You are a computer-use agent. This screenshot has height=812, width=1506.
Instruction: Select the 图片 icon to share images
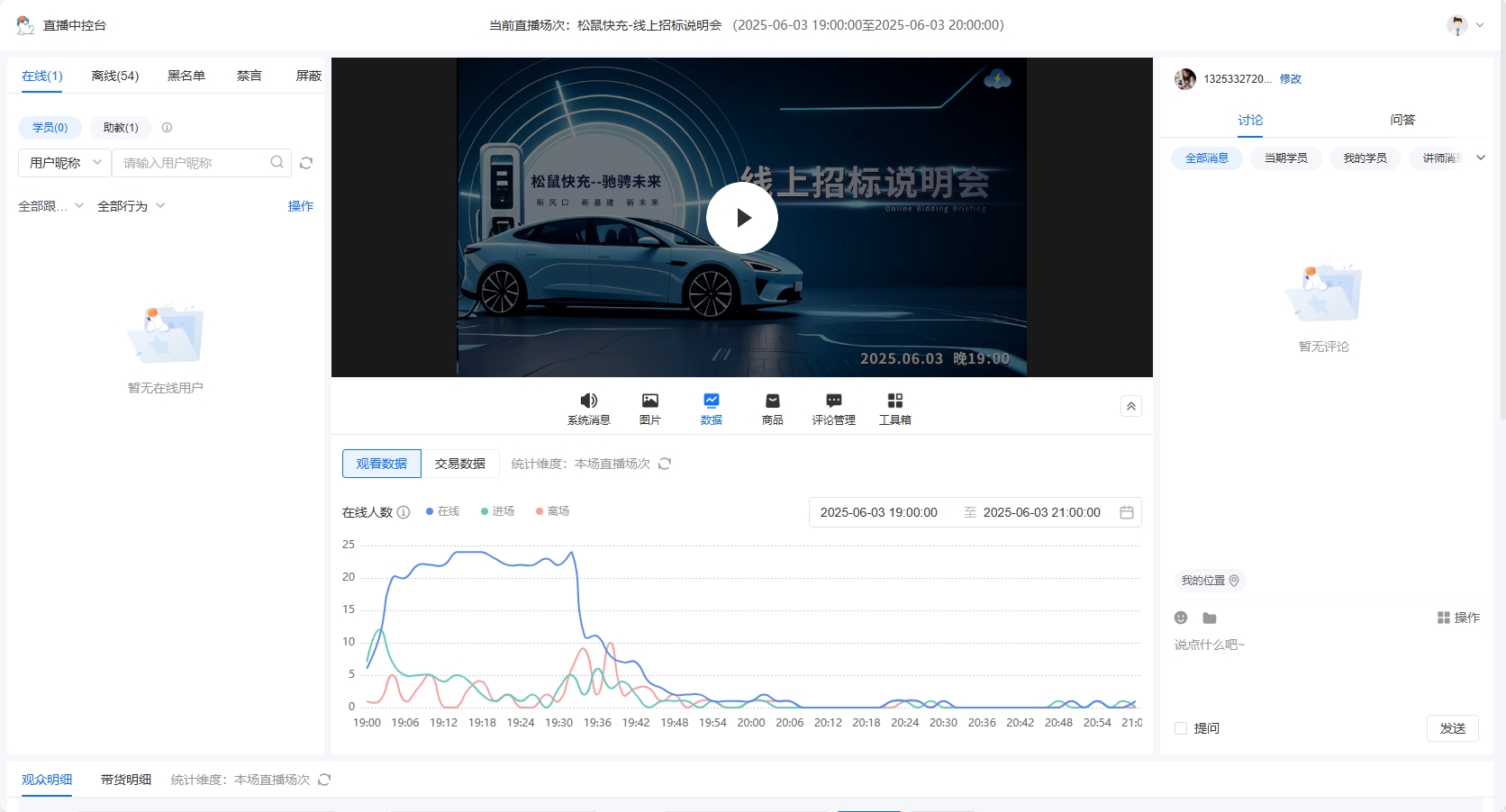click(649, 408)
